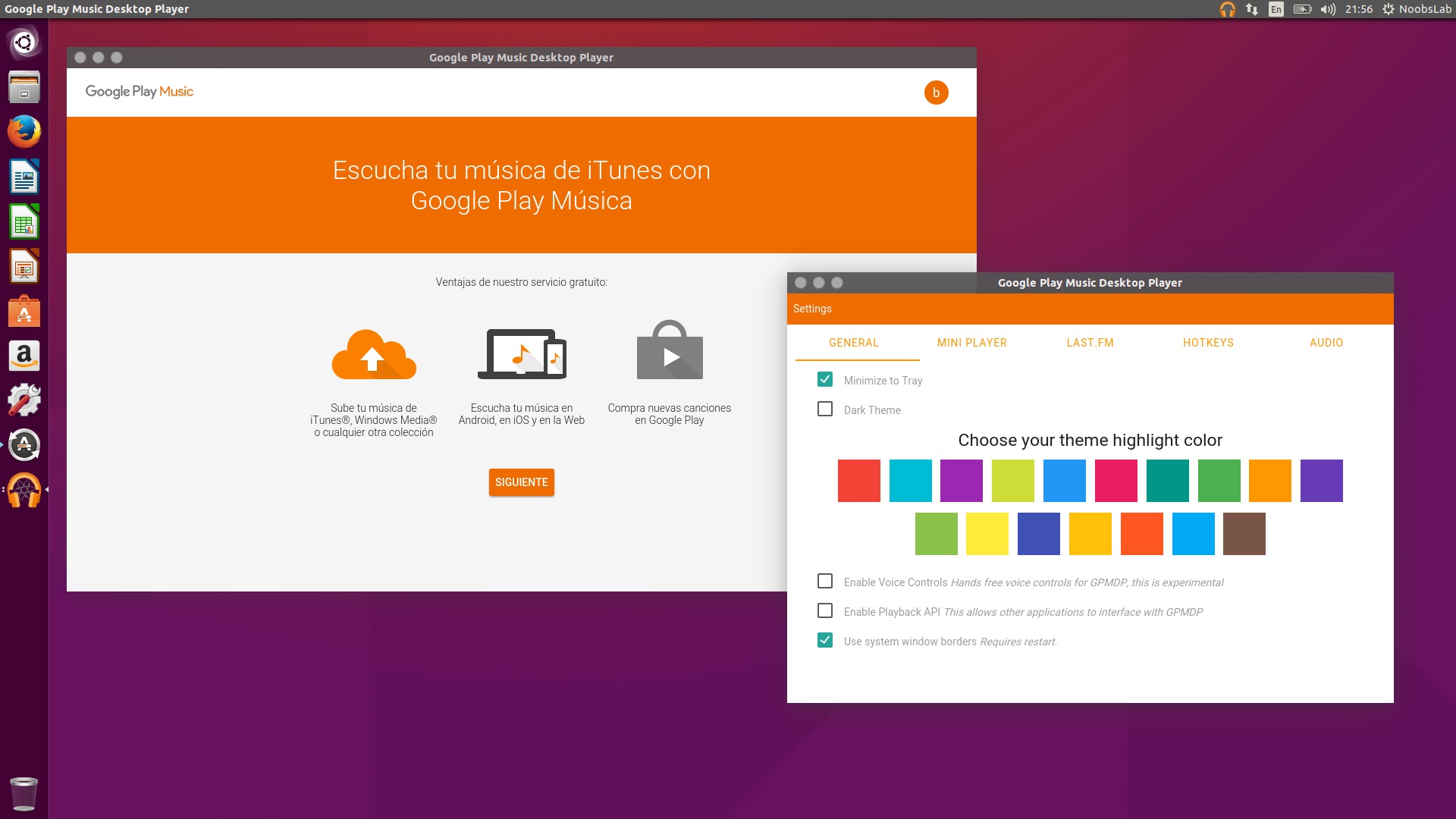1456x819 pixels.
Task: Open the HOTKEYS settings tab
Action: tap(1209, 343)
